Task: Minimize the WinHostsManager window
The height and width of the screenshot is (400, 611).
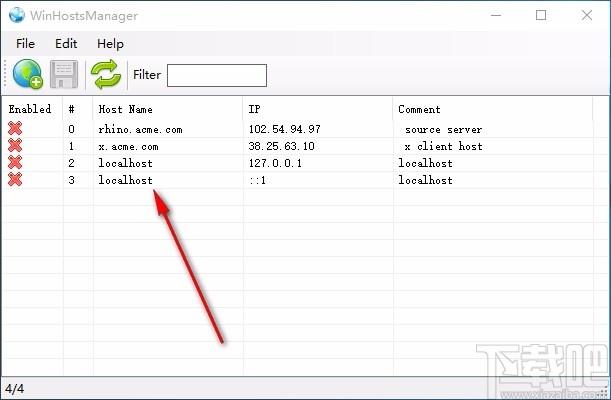Action: tap(496, 15)
